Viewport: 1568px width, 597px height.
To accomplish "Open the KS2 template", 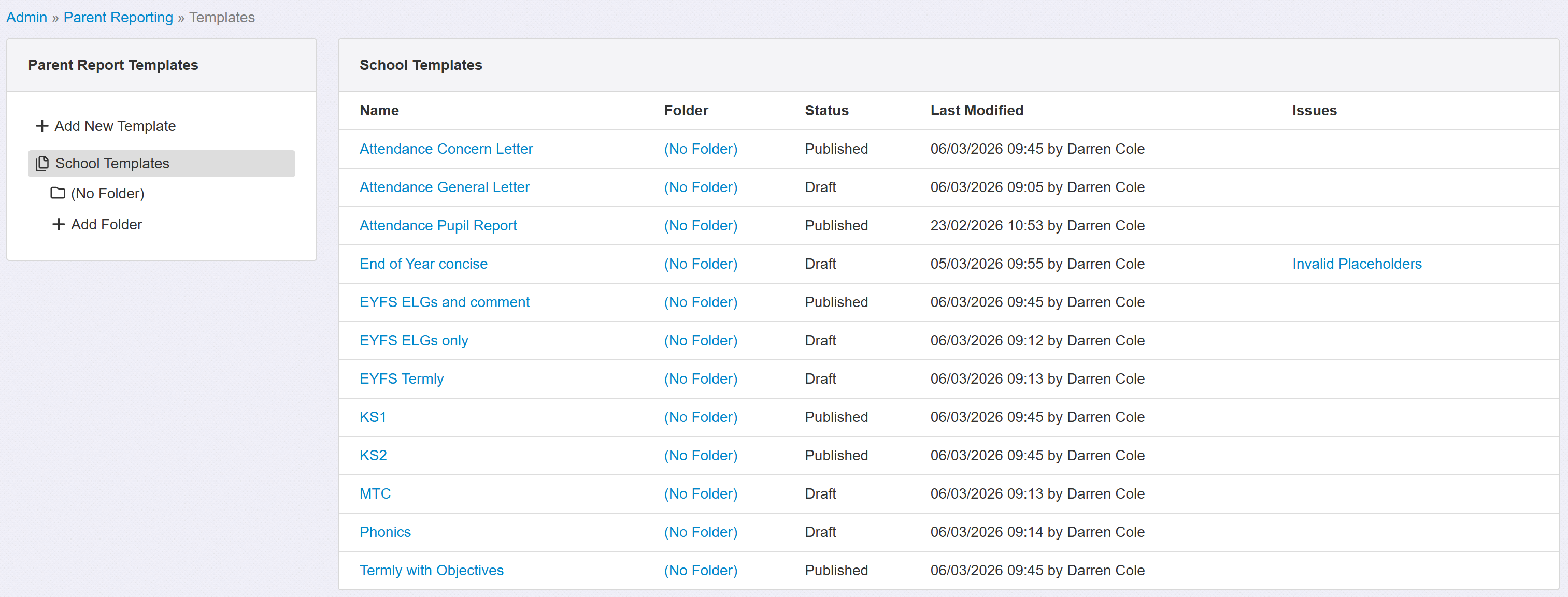I will point(373,455).
